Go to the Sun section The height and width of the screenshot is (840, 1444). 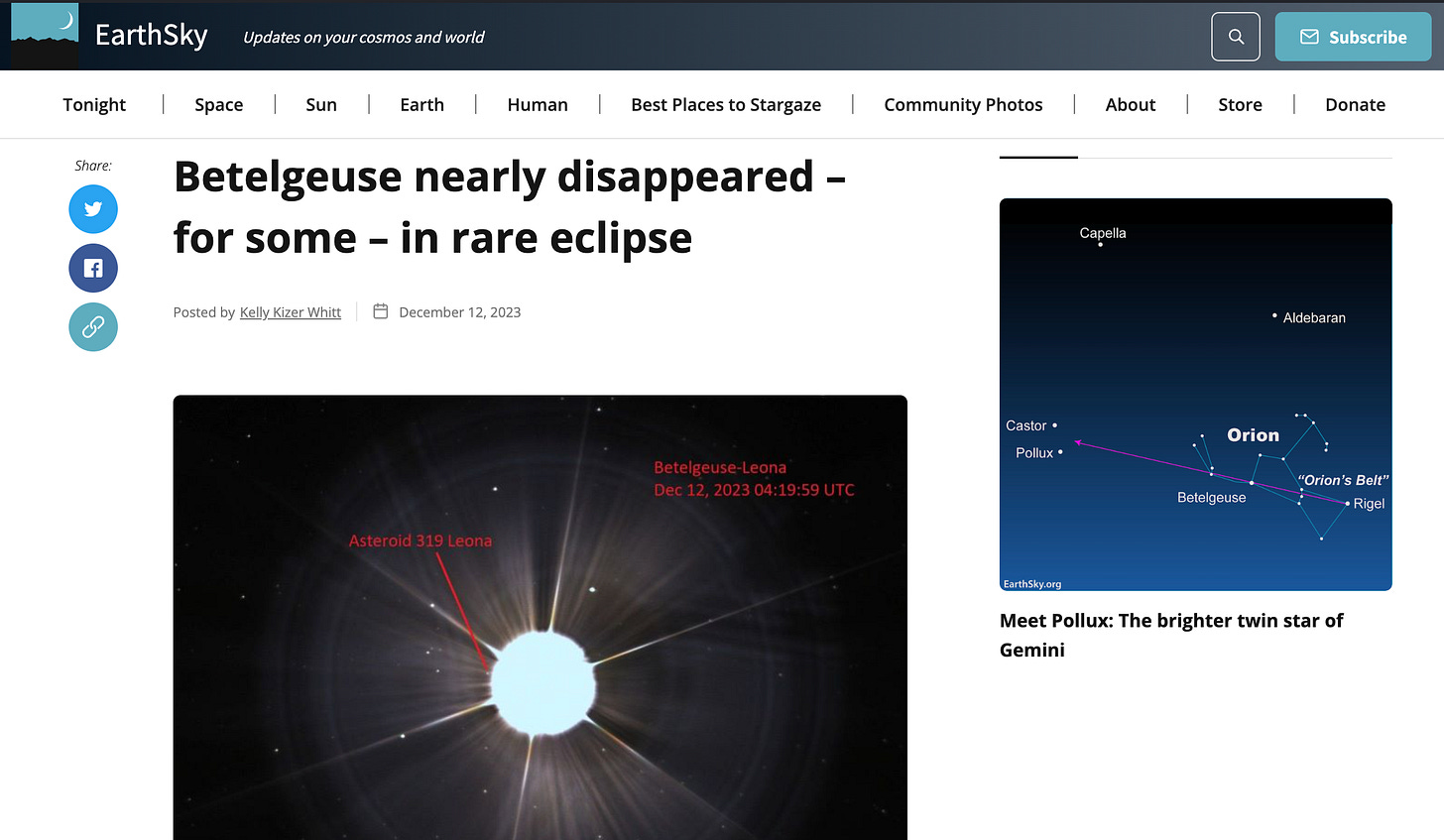tap(321, 104)
